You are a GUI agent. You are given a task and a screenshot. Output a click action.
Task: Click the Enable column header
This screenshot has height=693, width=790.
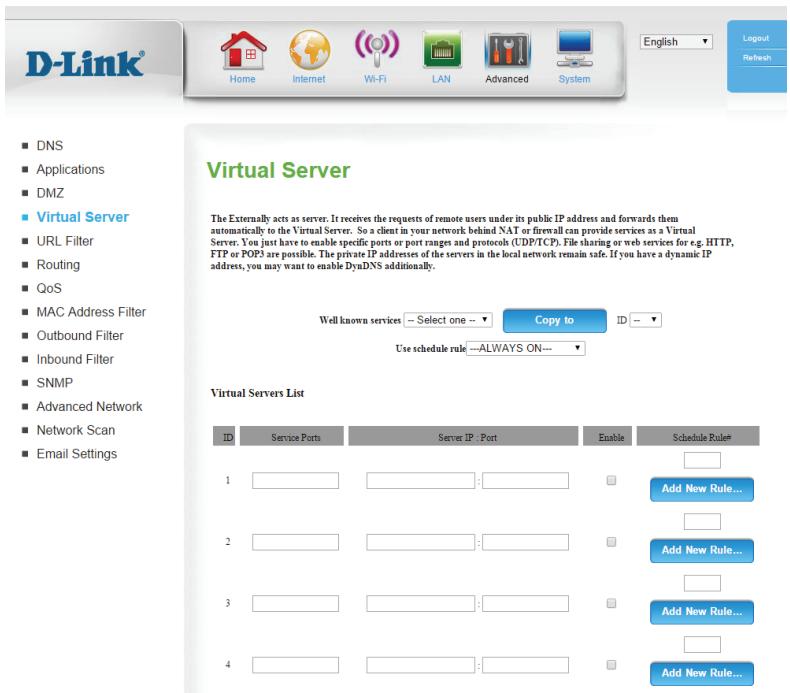tap(607, 436)
